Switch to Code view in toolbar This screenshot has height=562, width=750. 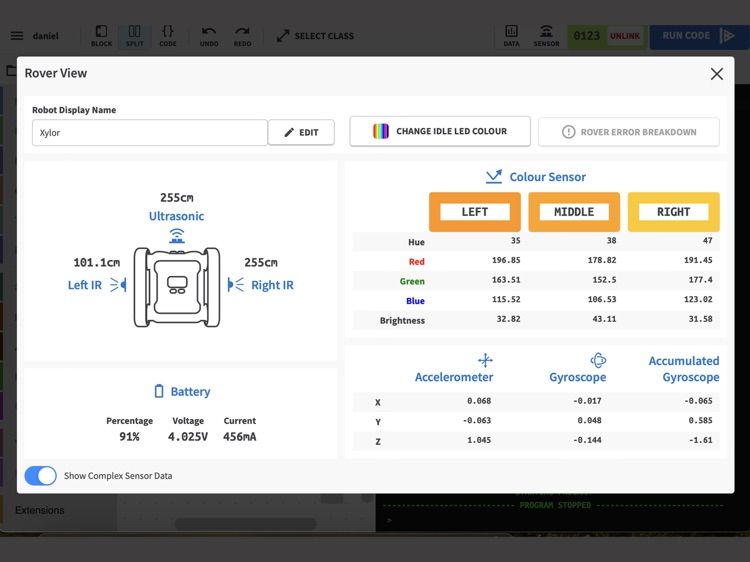[168, 36]
